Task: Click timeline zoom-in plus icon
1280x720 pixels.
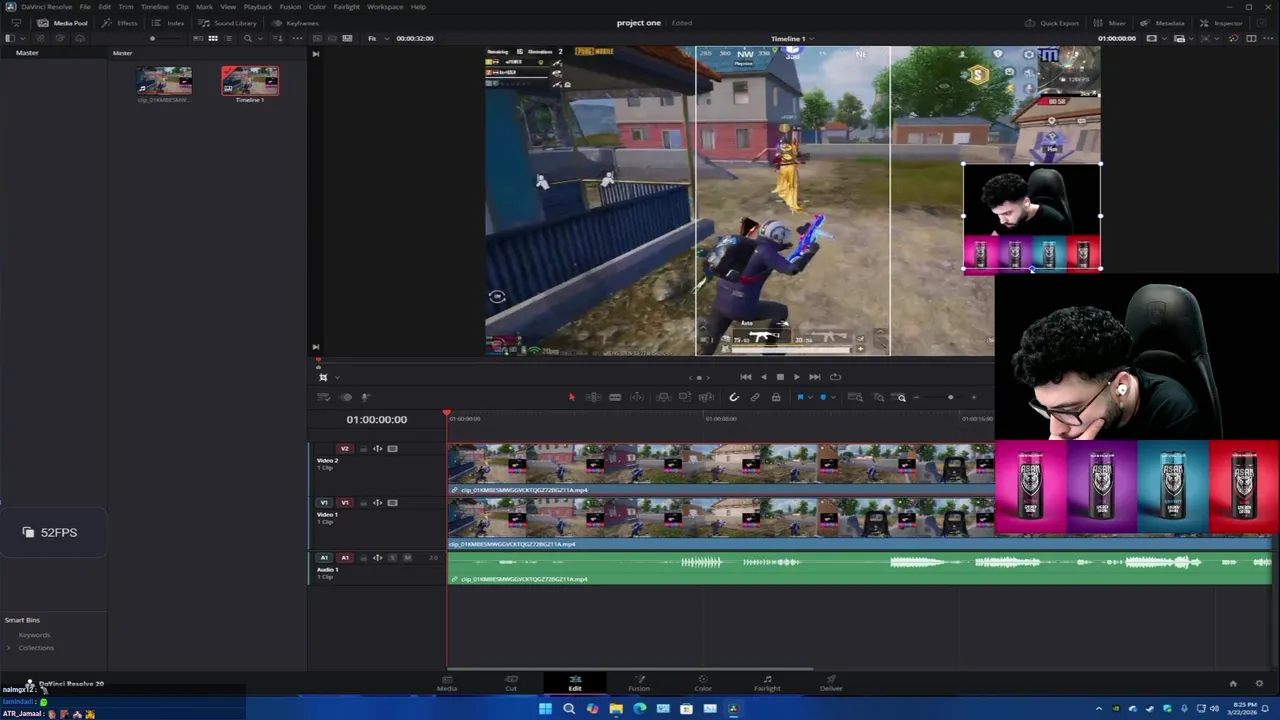Action: [973, 397]
